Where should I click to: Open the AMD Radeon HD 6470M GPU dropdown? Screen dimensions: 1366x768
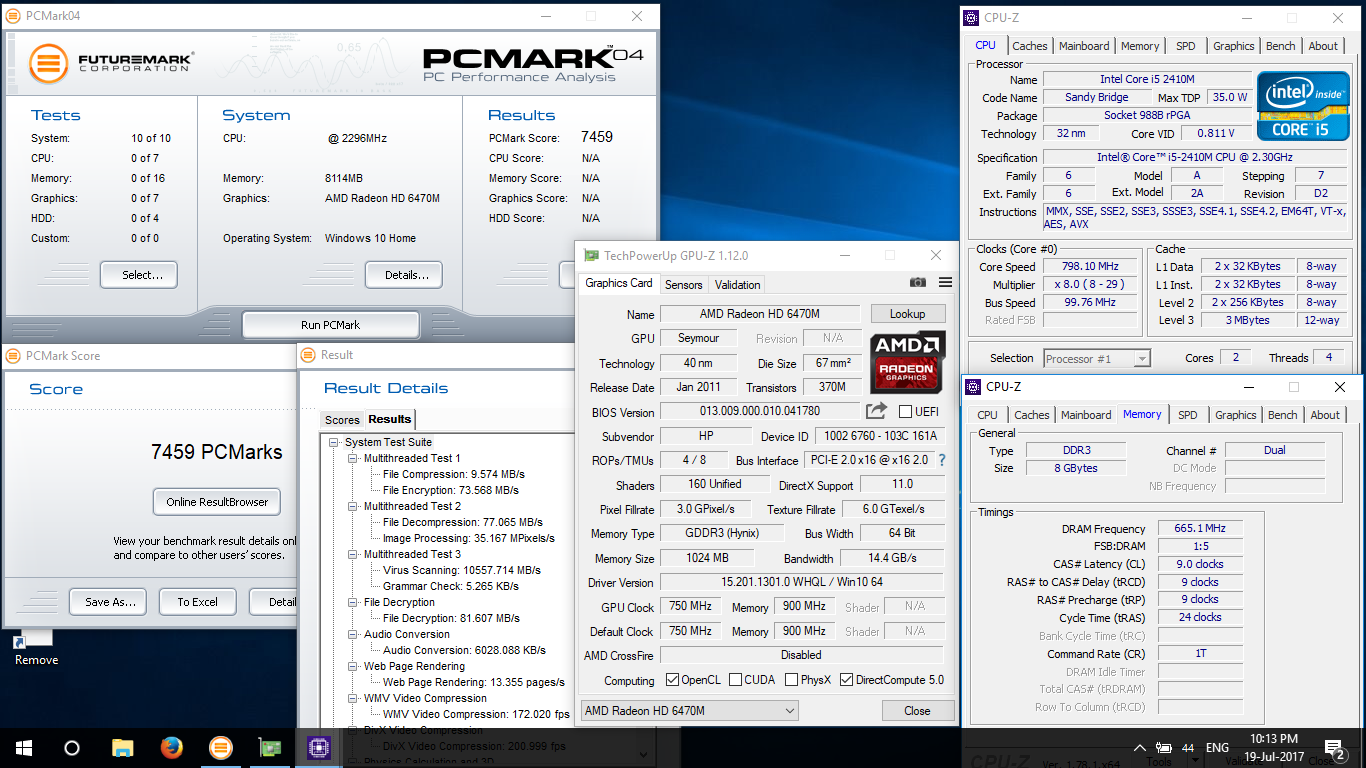(x=689, y=710)
